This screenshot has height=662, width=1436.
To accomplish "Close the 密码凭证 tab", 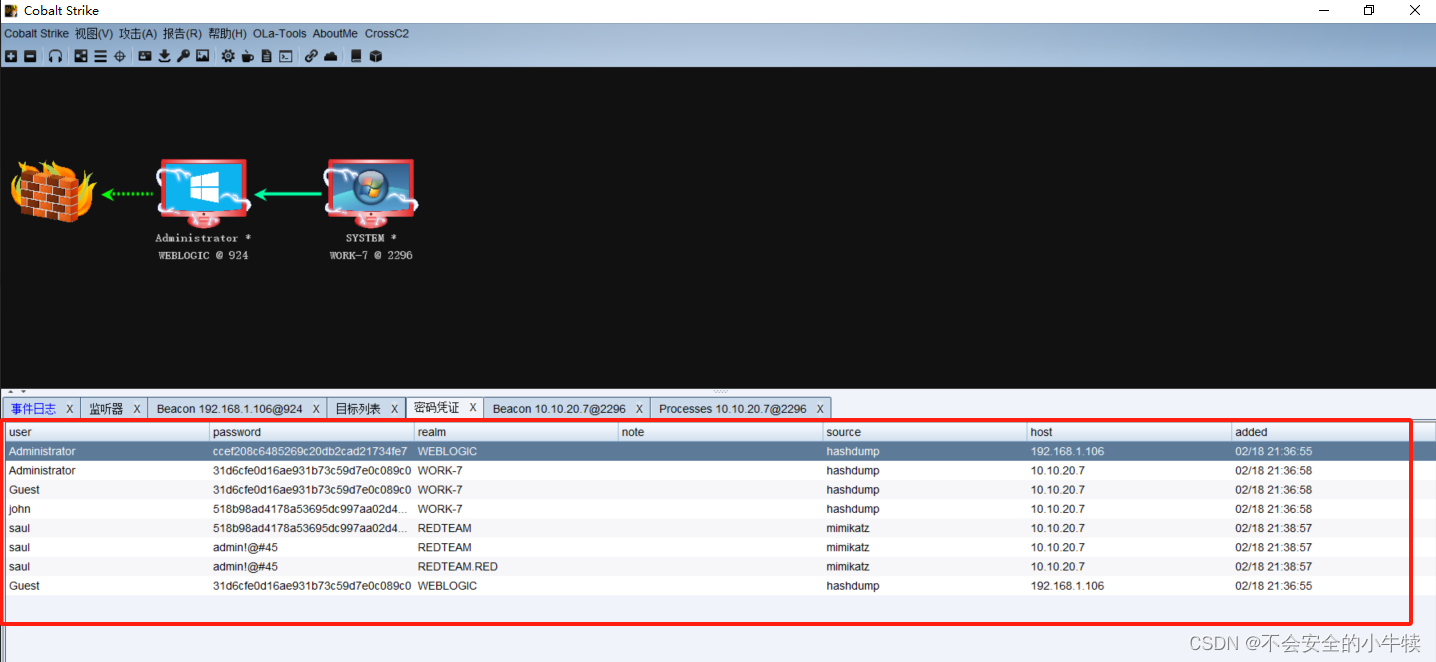I will click(473, 409).
